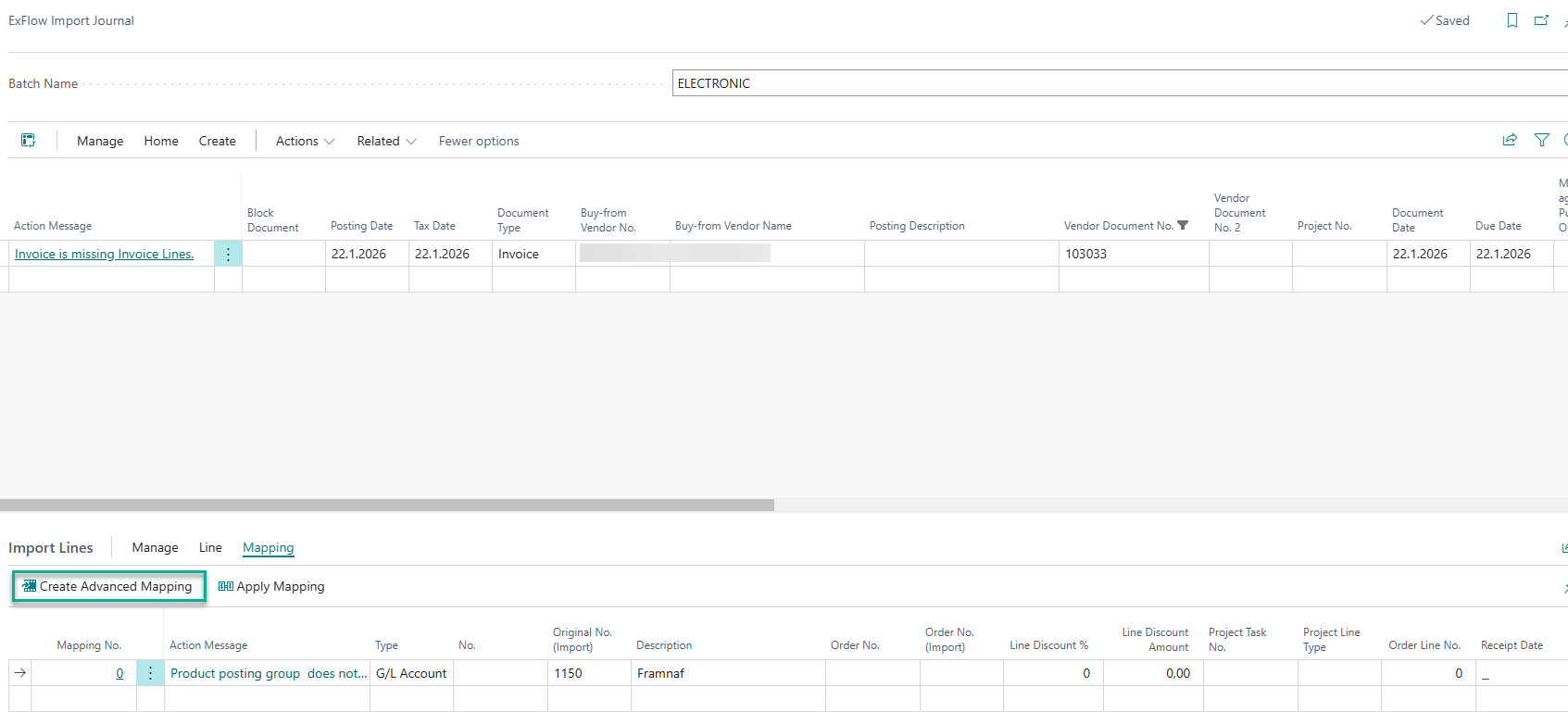This screenshot has height=712, width=1568.
Task: Open page in new window icon
Action: [1541, 20]
